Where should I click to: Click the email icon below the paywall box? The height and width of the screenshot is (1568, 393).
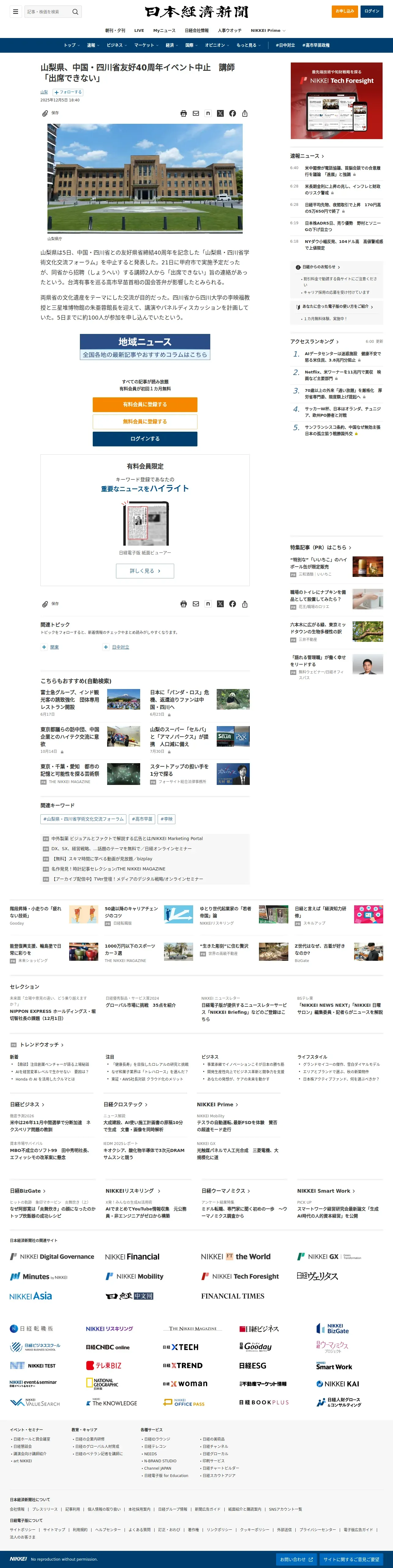[x=196, y=604]
